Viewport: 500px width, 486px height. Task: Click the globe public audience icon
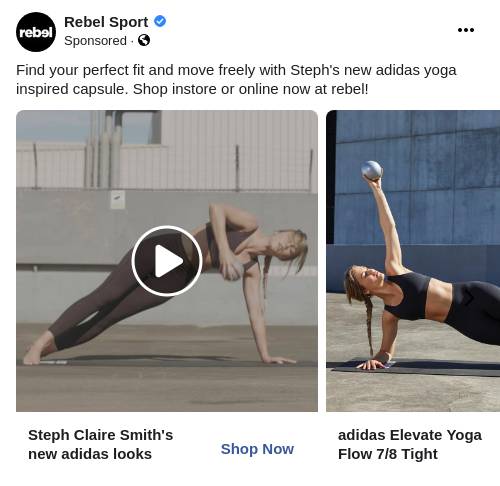click(x=144, y=40)
